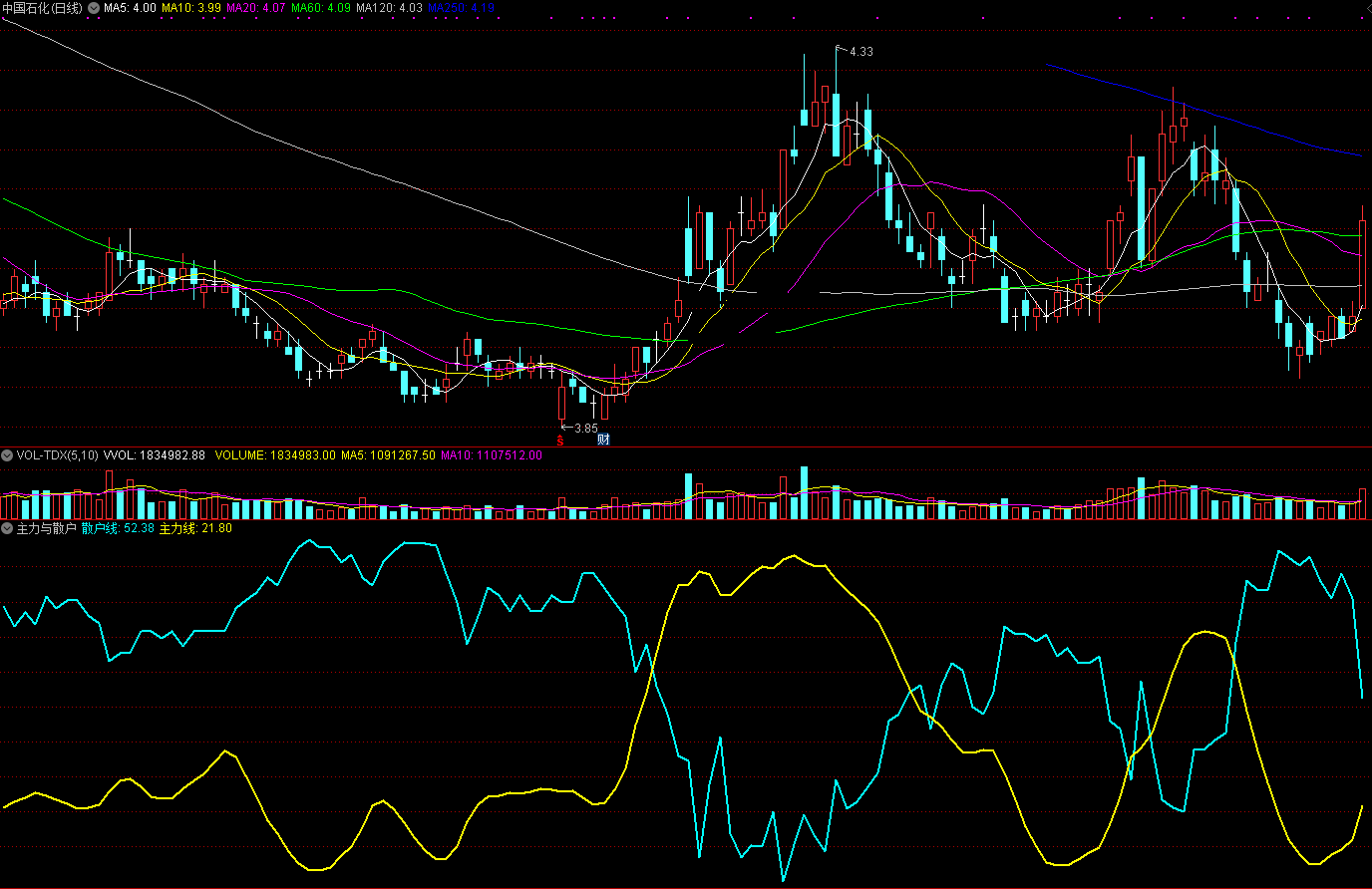Click the volume MA10: 1107512.00 value
The height and width of the screenshot is (889, 1372).
[492, 455]
